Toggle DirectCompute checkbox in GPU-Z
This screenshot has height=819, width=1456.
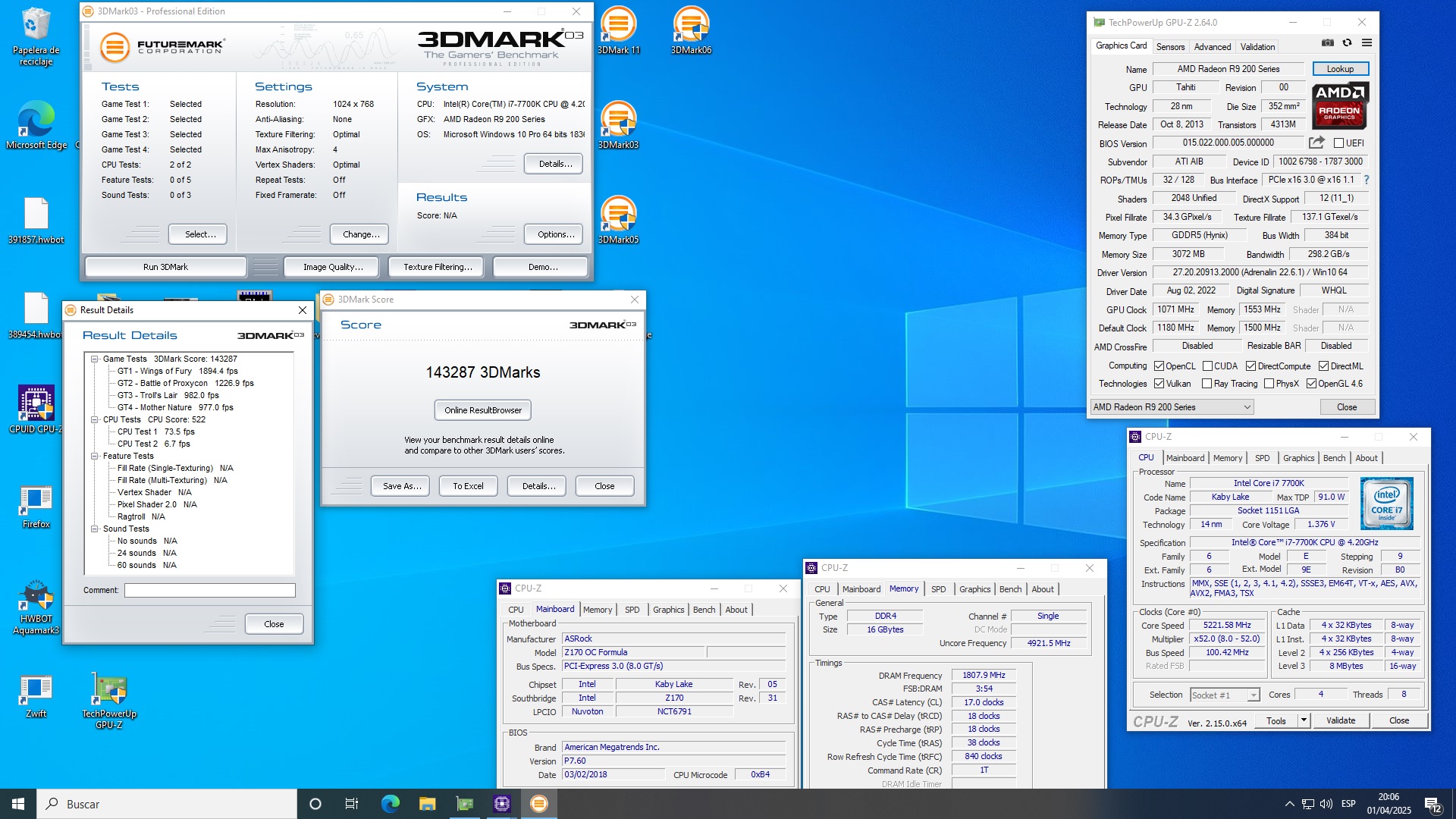coord(1250,366)
